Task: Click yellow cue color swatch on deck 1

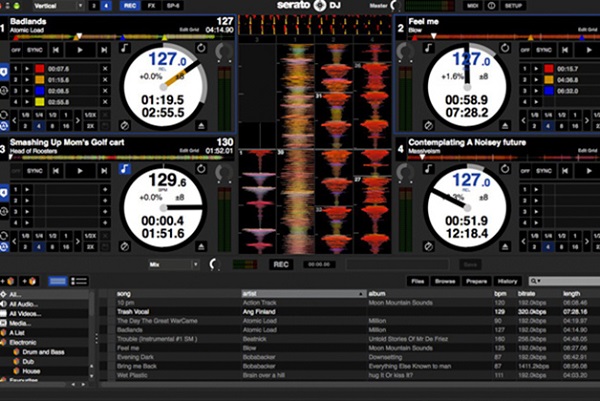Action: click(x=40, y=102)
